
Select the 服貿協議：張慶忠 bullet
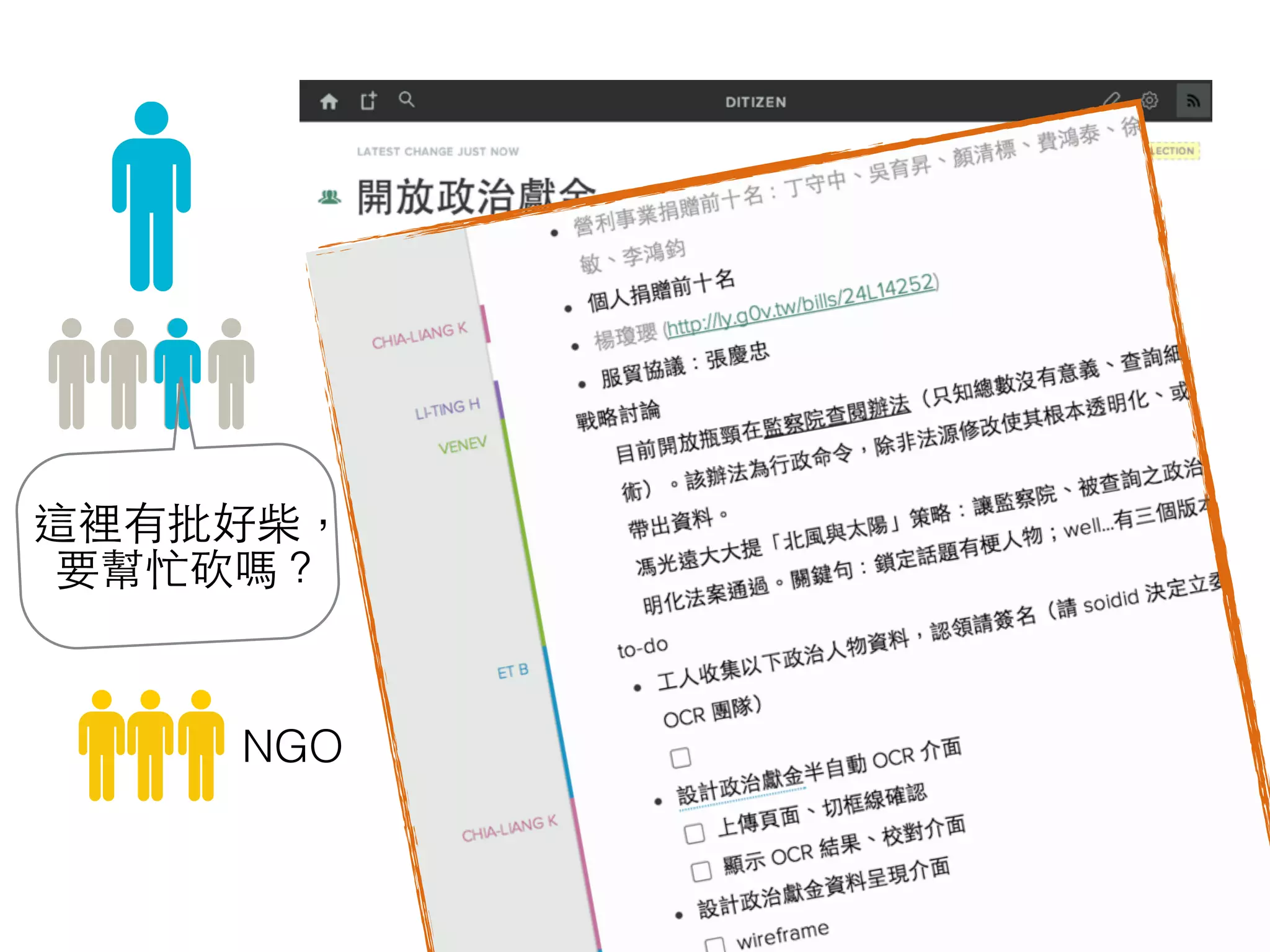pos(685,365)
